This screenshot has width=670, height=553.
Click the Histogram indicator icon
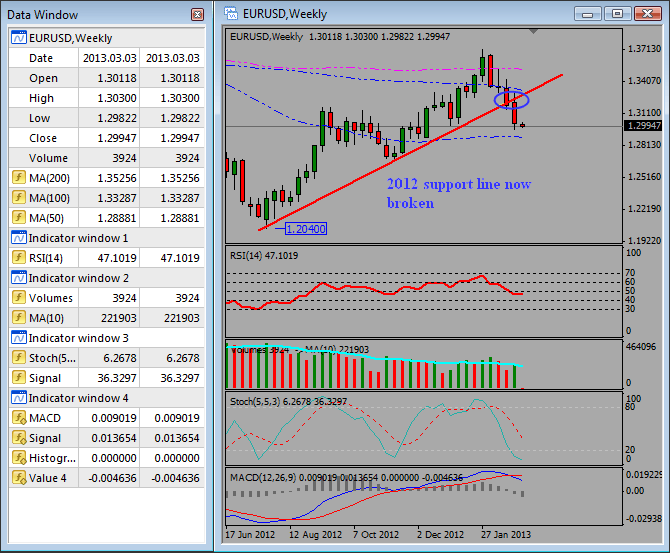(x=19, y=458)
